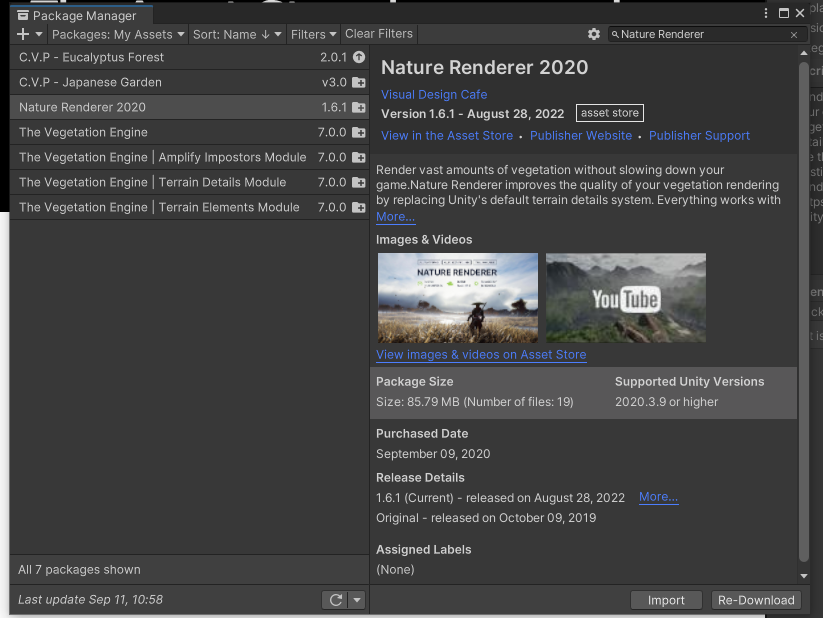Open Visual Design Cafe publisher link
The width and height of the screenshot is (823, 618).
click(x=434, y=95)
